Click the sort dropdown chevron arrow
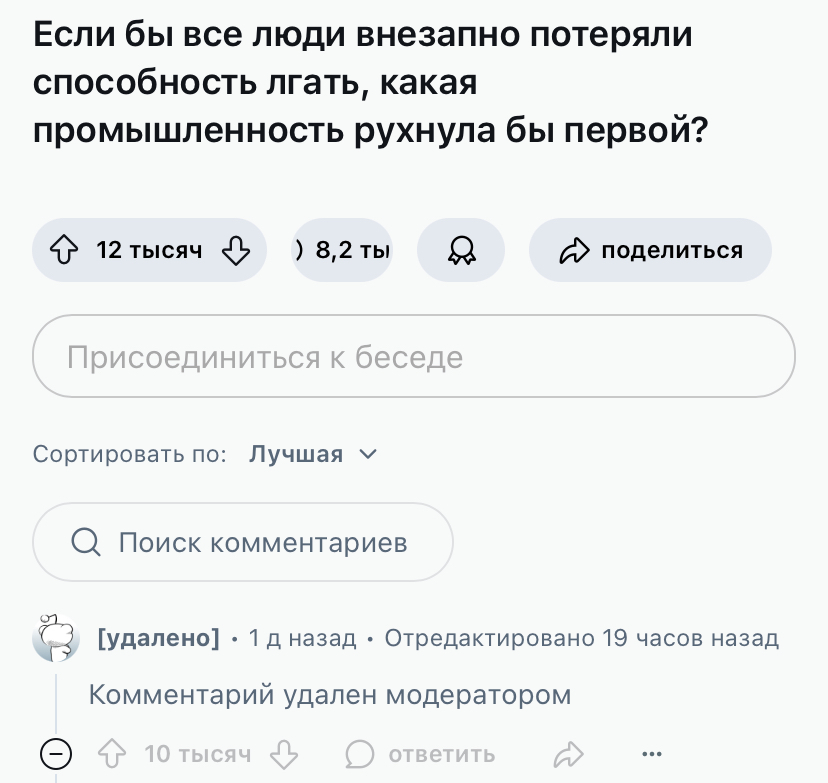The width and height of the screenshot is (828, 783). (367, 455)
